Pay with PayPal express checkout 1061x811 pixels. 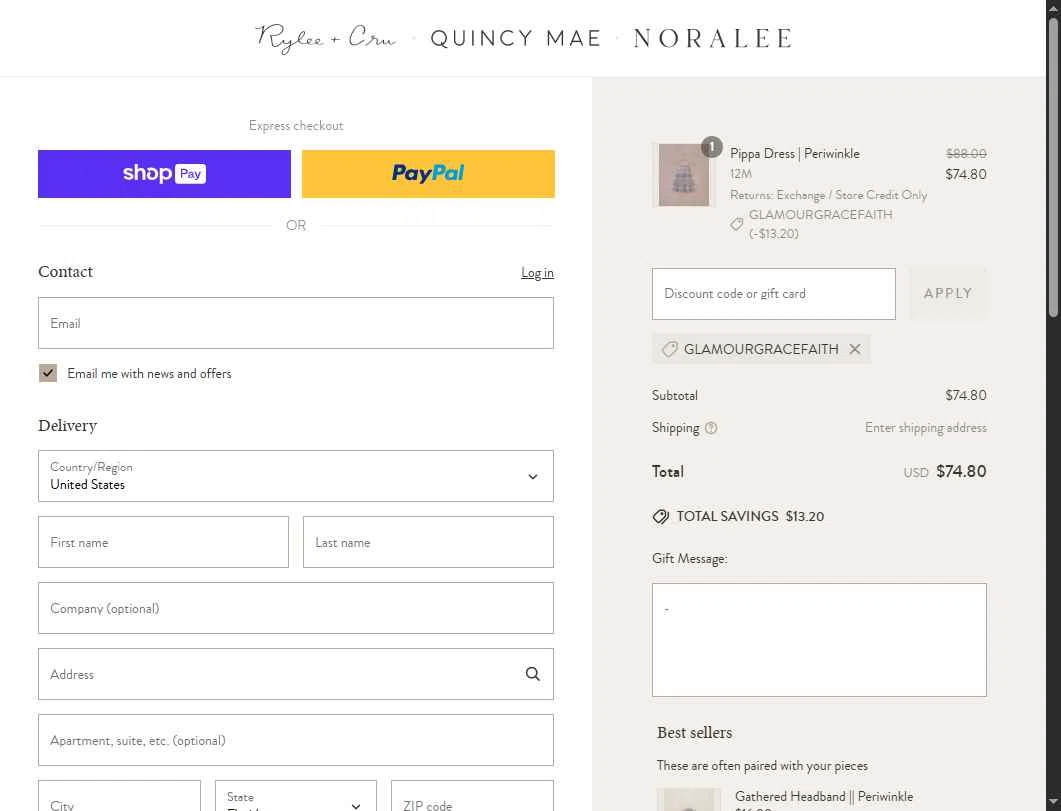coord(428,174)
